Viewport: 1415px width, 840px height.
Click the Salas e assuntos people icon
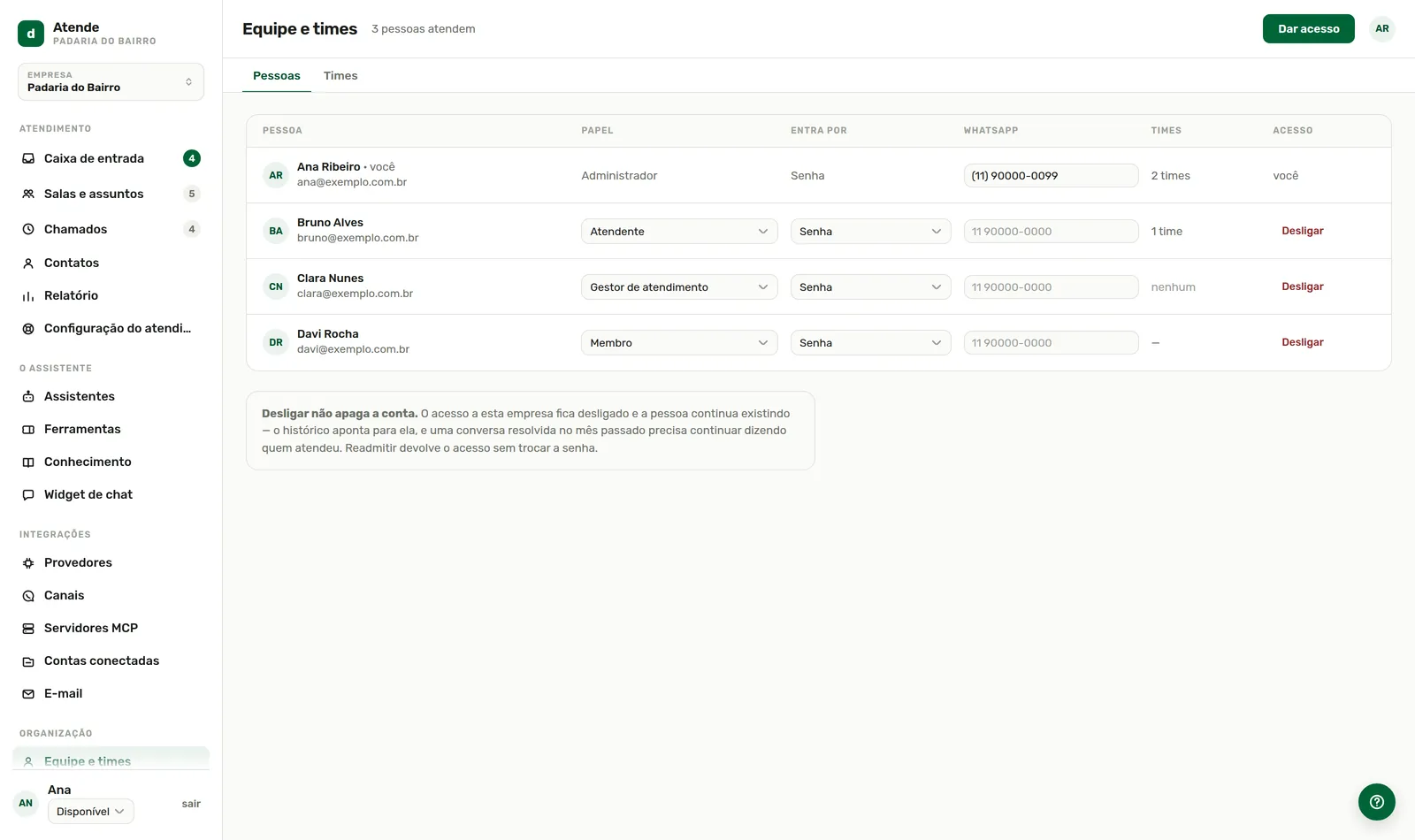(28, 194)
